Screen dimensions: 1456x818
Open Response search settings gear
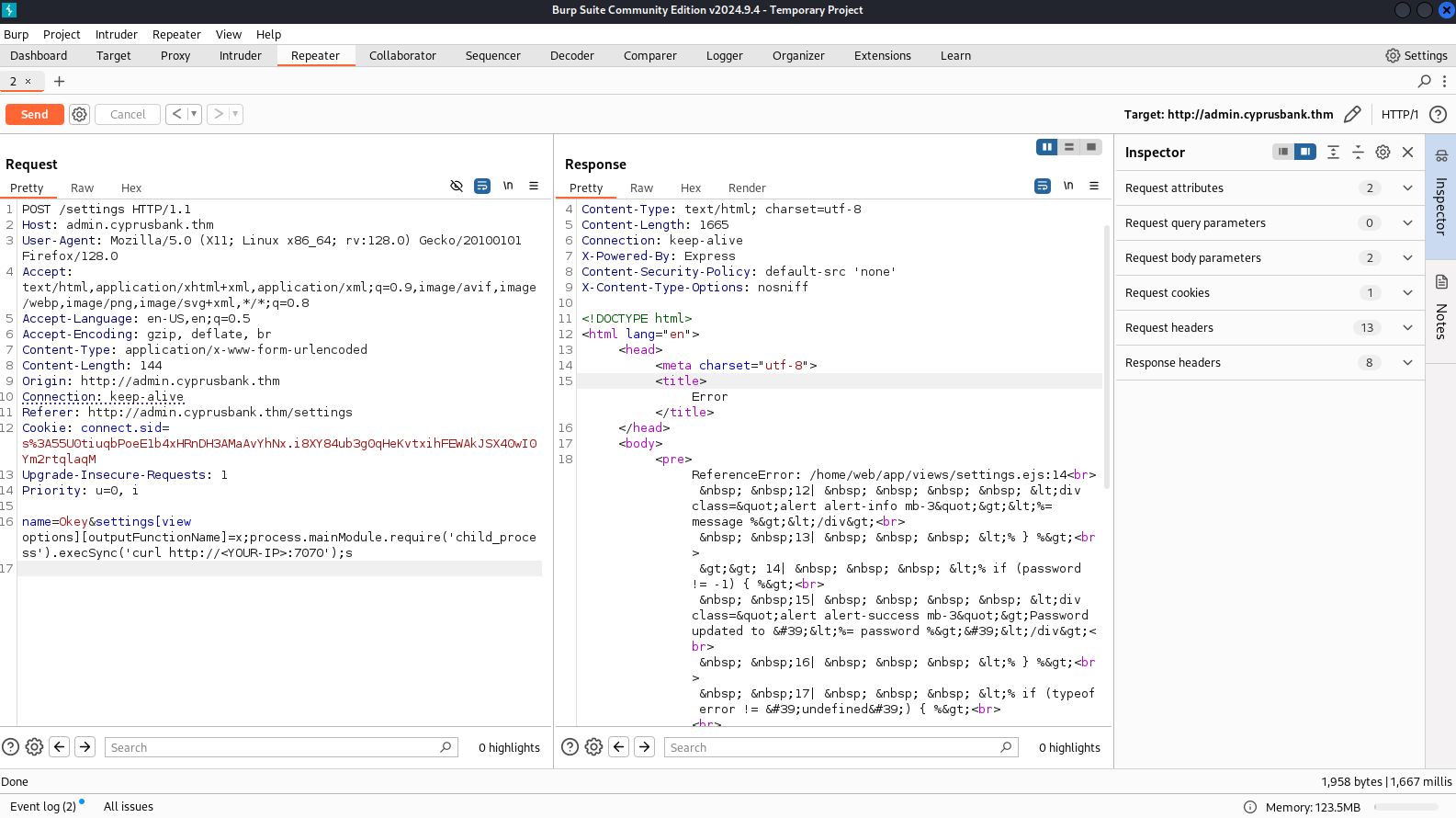tap(594, 747)
